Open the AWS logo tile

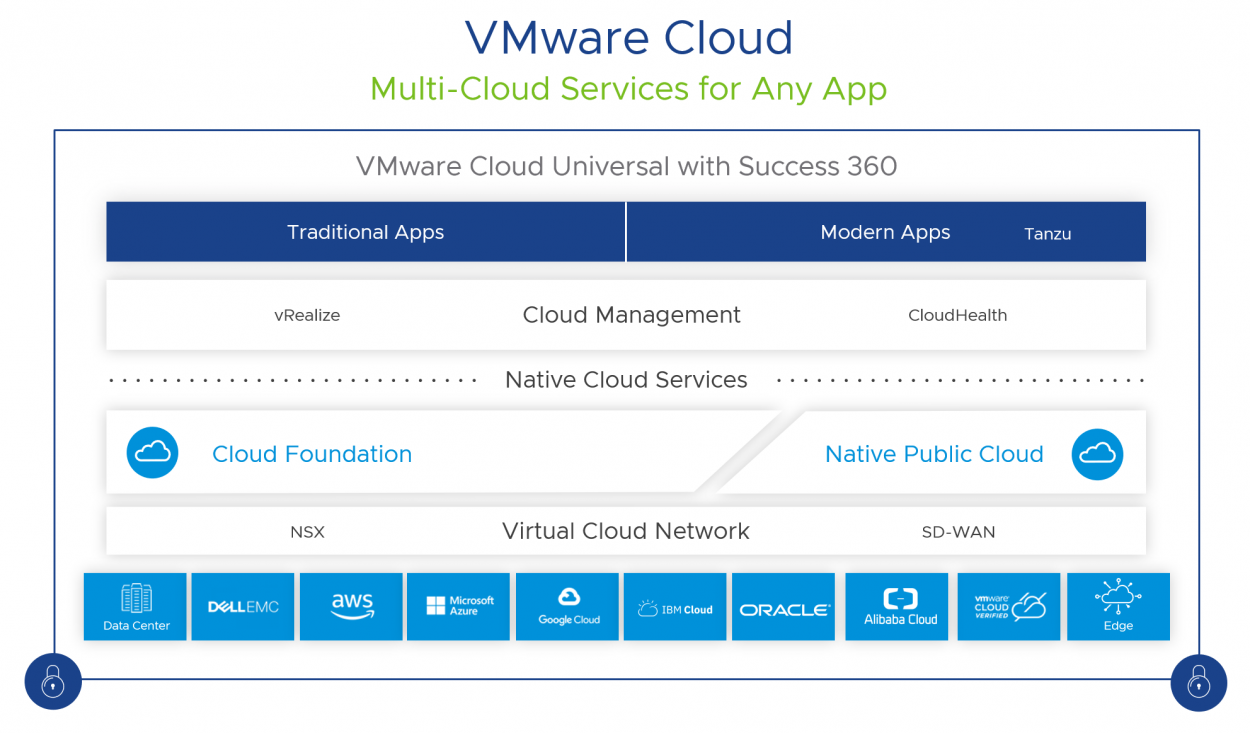click(351, 607)
